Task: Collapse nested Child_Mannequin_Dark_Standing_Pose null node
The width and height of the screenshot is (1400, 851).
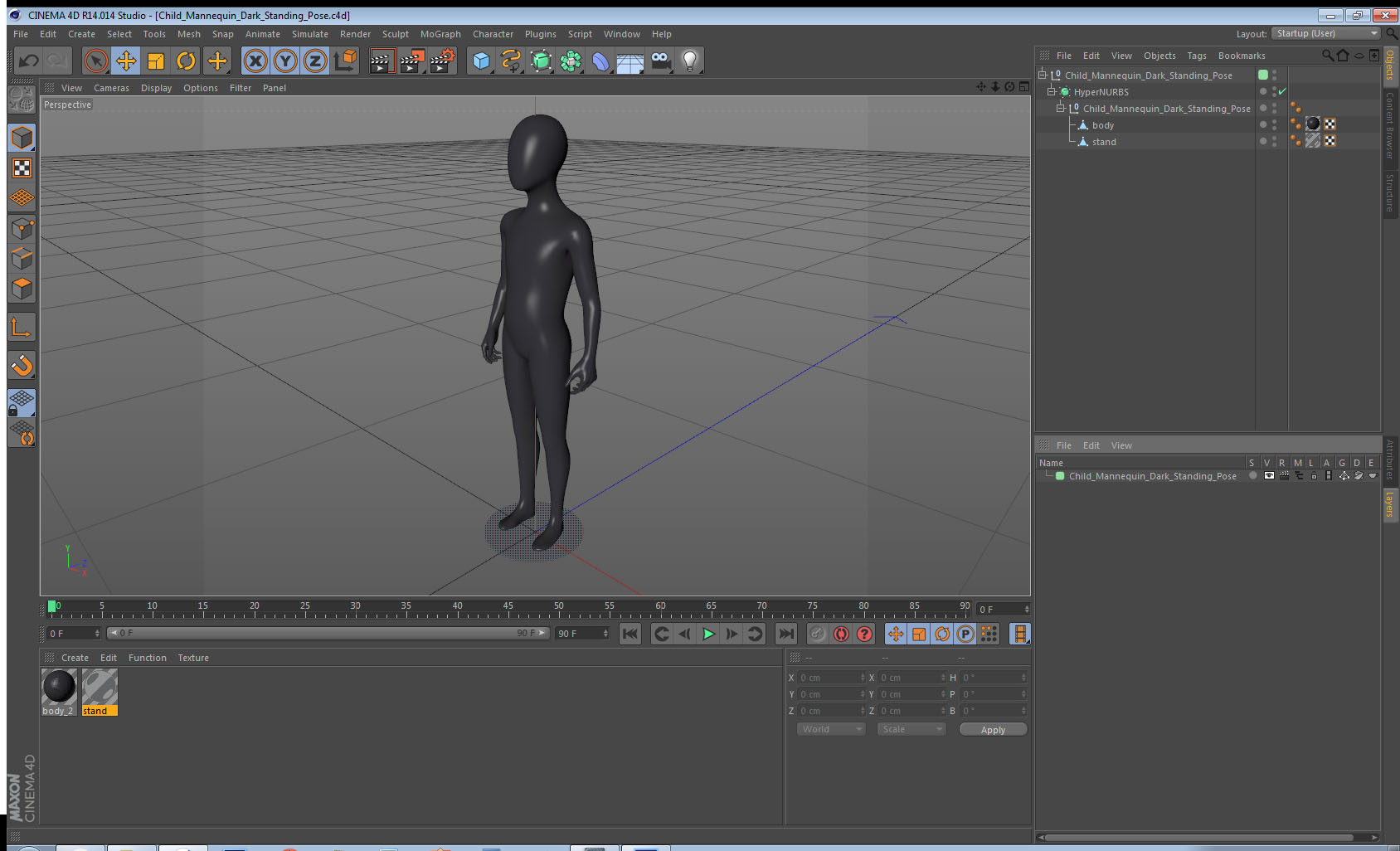Action: click(x=1060, y=108)
